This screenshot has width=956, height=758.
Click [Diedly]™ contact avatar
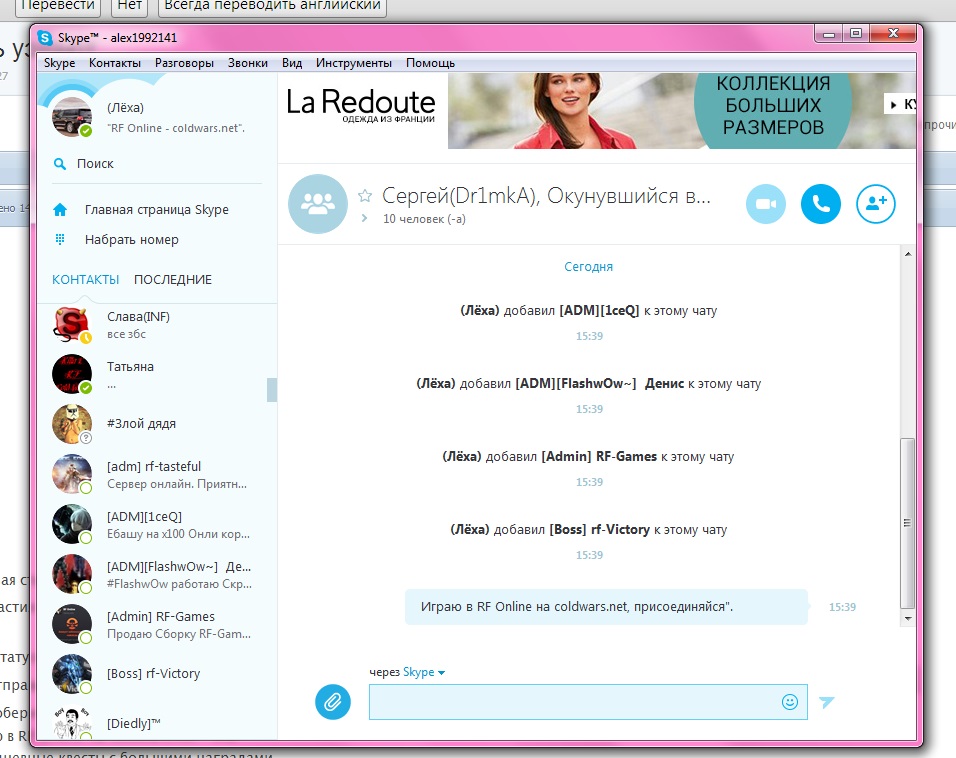72,723
